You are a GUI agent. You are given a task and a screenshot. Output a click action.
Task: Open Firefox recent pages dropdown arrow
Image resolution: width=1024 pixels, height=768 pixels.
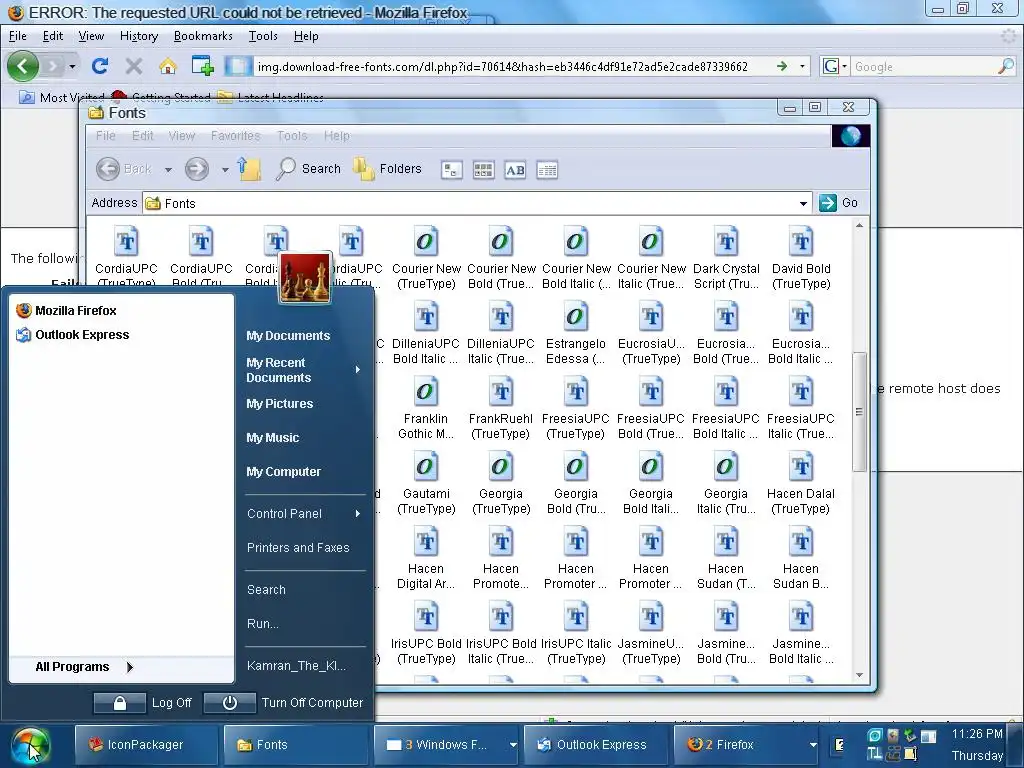point(72,66)
